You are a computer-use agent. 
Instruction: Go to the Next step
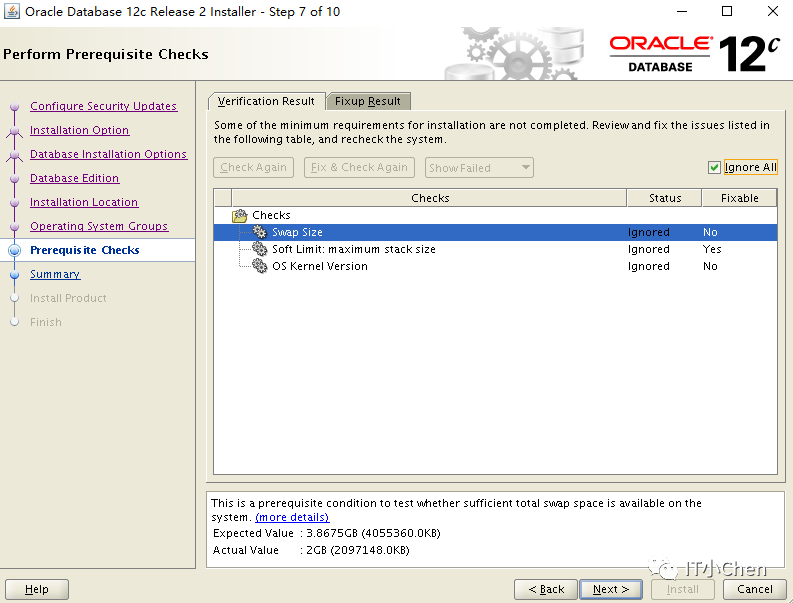click(610, 589)
